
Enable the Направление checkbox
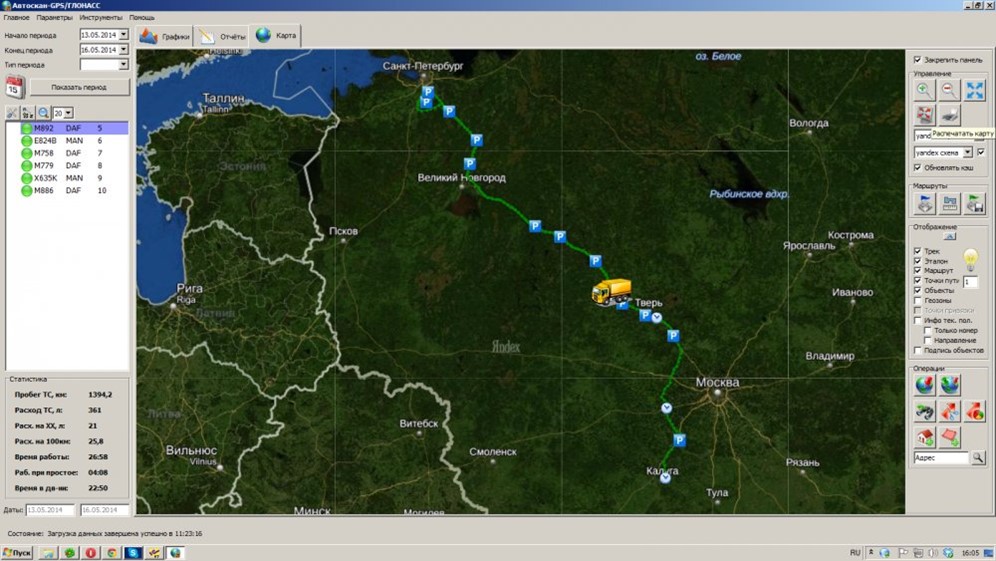coord(927,340)
